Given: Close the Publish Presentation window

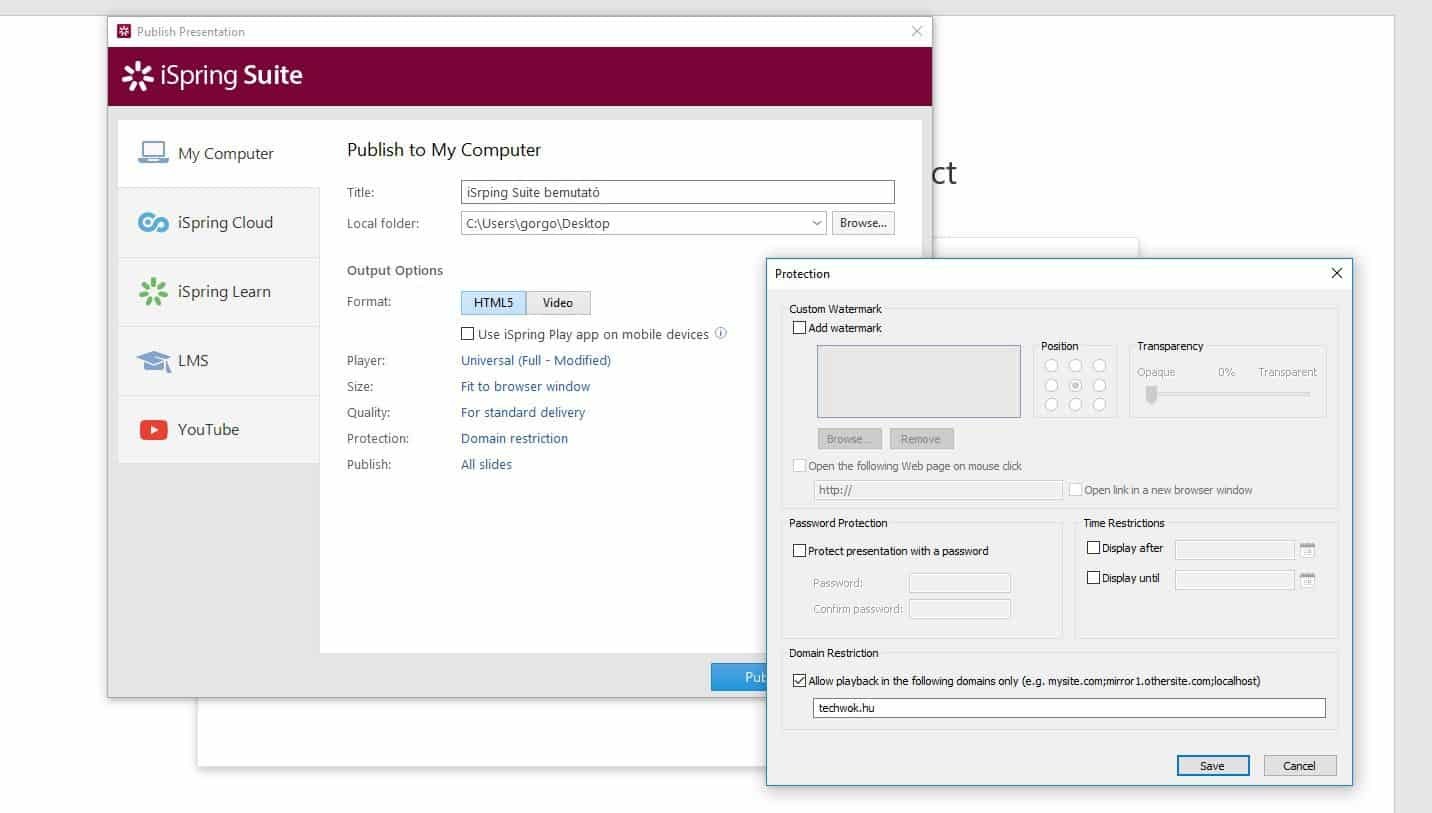Looking at the screenshot, I should pos(917,31).
